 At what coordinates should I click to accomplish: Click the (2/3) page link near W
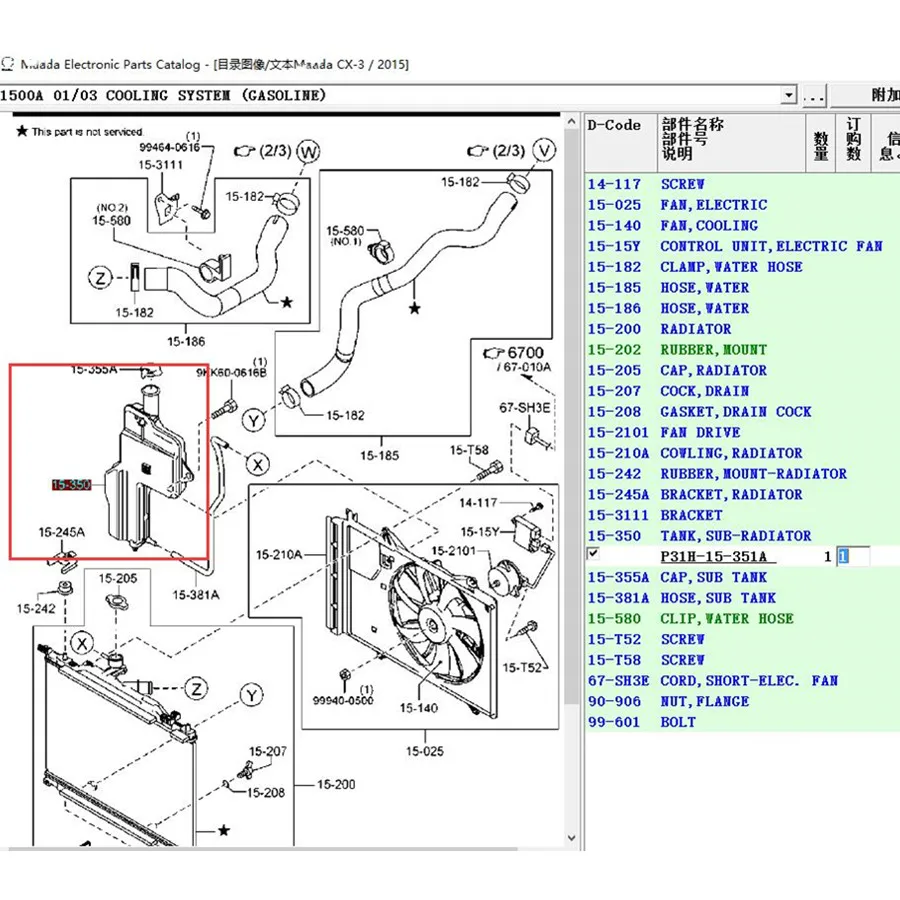point(265,151)
